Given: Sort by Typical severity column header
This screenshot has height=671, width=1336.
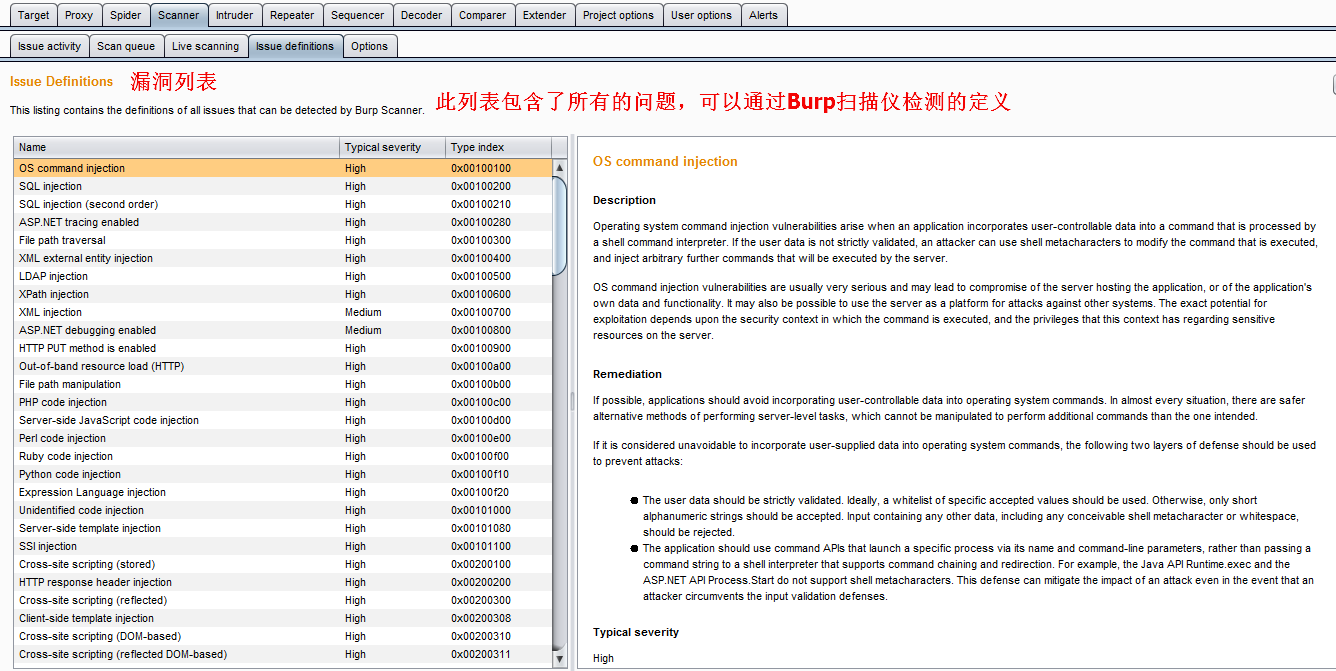Looking at the screenshot, I should pos(392,147).
